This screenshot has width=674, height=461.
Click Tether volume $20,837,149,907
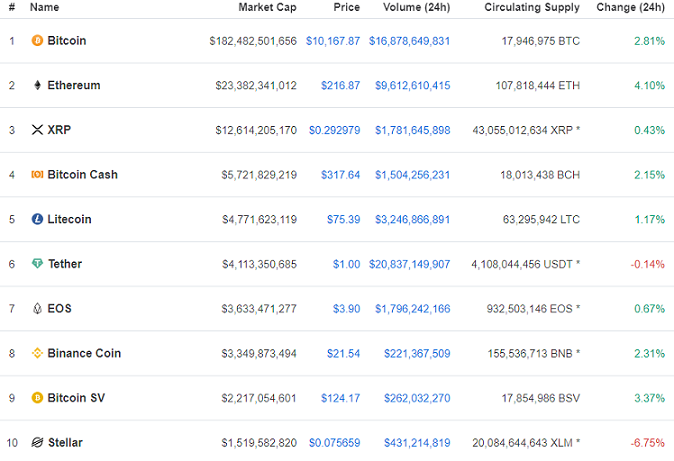point(409,264)
